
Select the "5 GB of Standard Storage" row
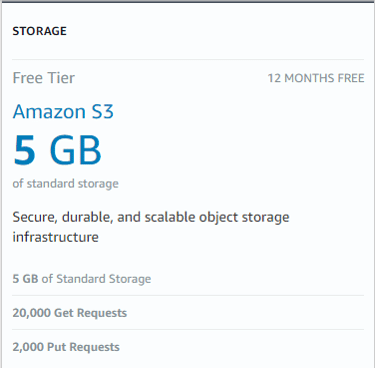[188, 279]
